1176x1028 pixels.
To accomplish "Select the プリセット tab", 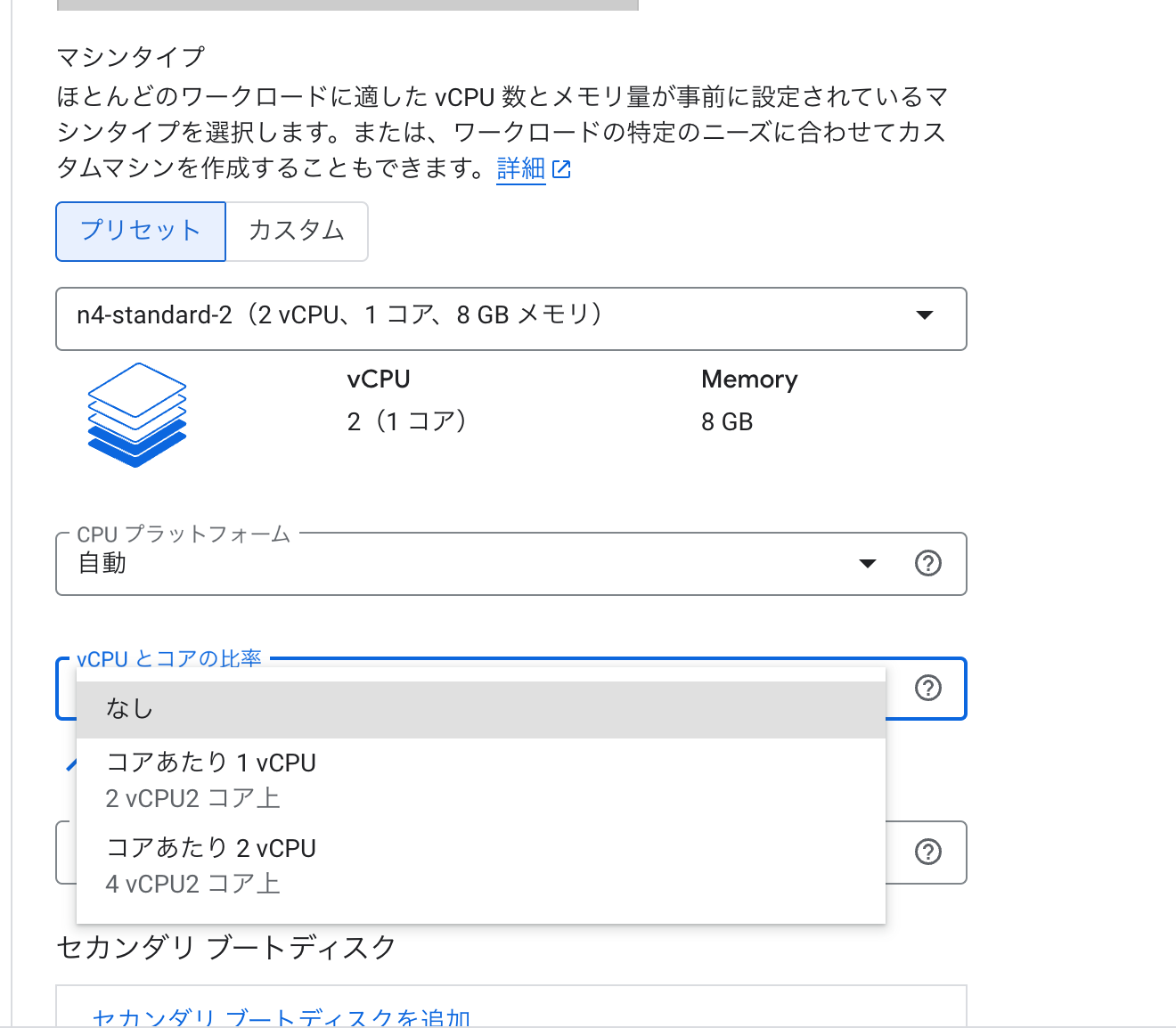I will pyautogui.click(x=141, y=231).
